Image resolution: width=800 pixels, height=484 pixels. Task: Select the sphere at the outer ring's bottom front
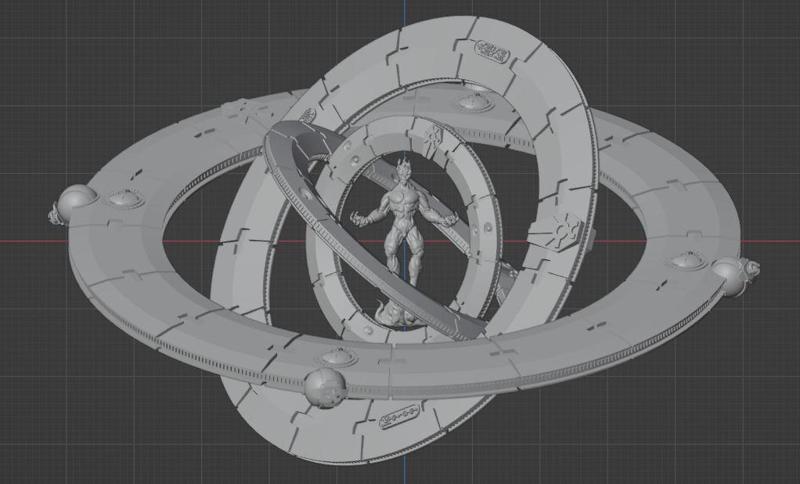[325, 387]
